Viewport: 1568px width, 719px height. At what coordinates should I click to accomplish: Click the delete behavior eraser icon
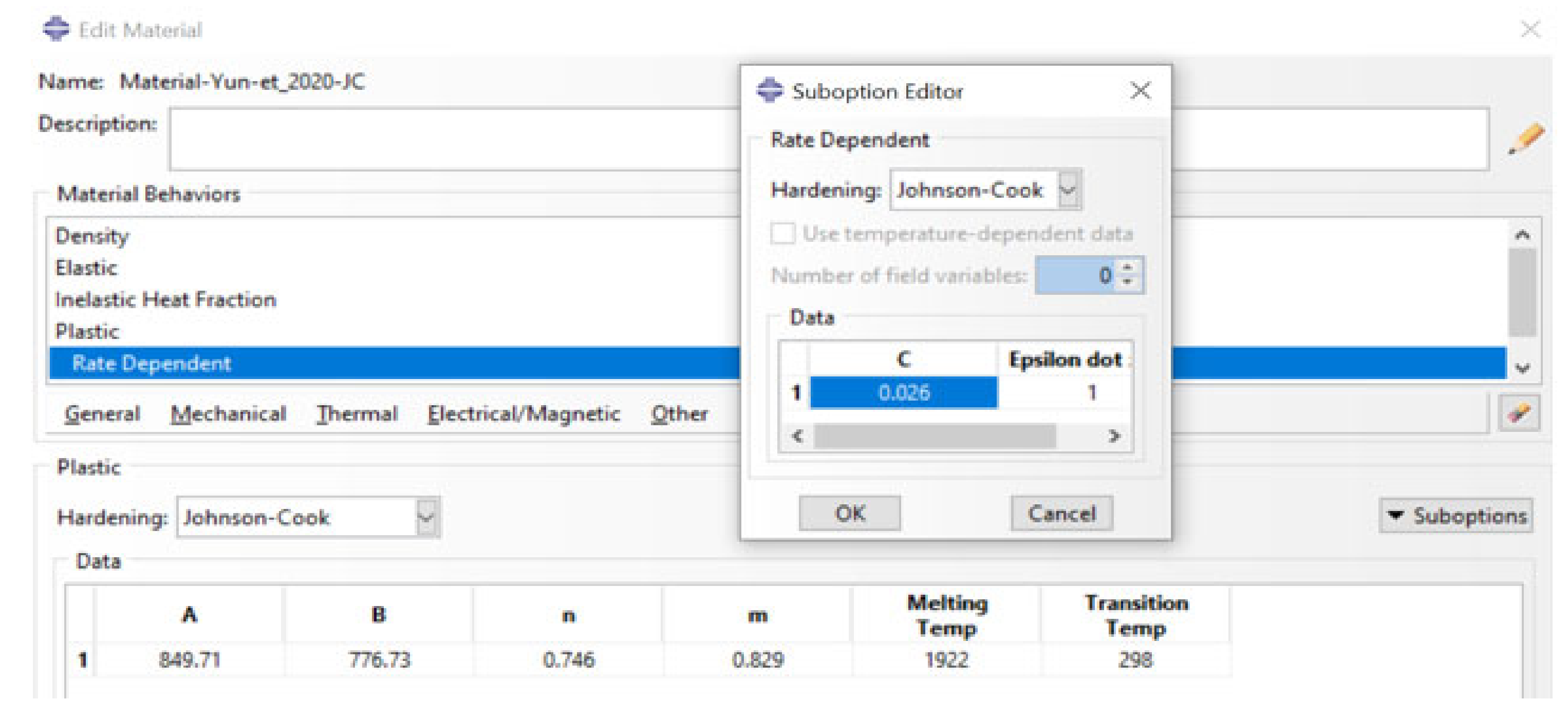pos(1519,413)
